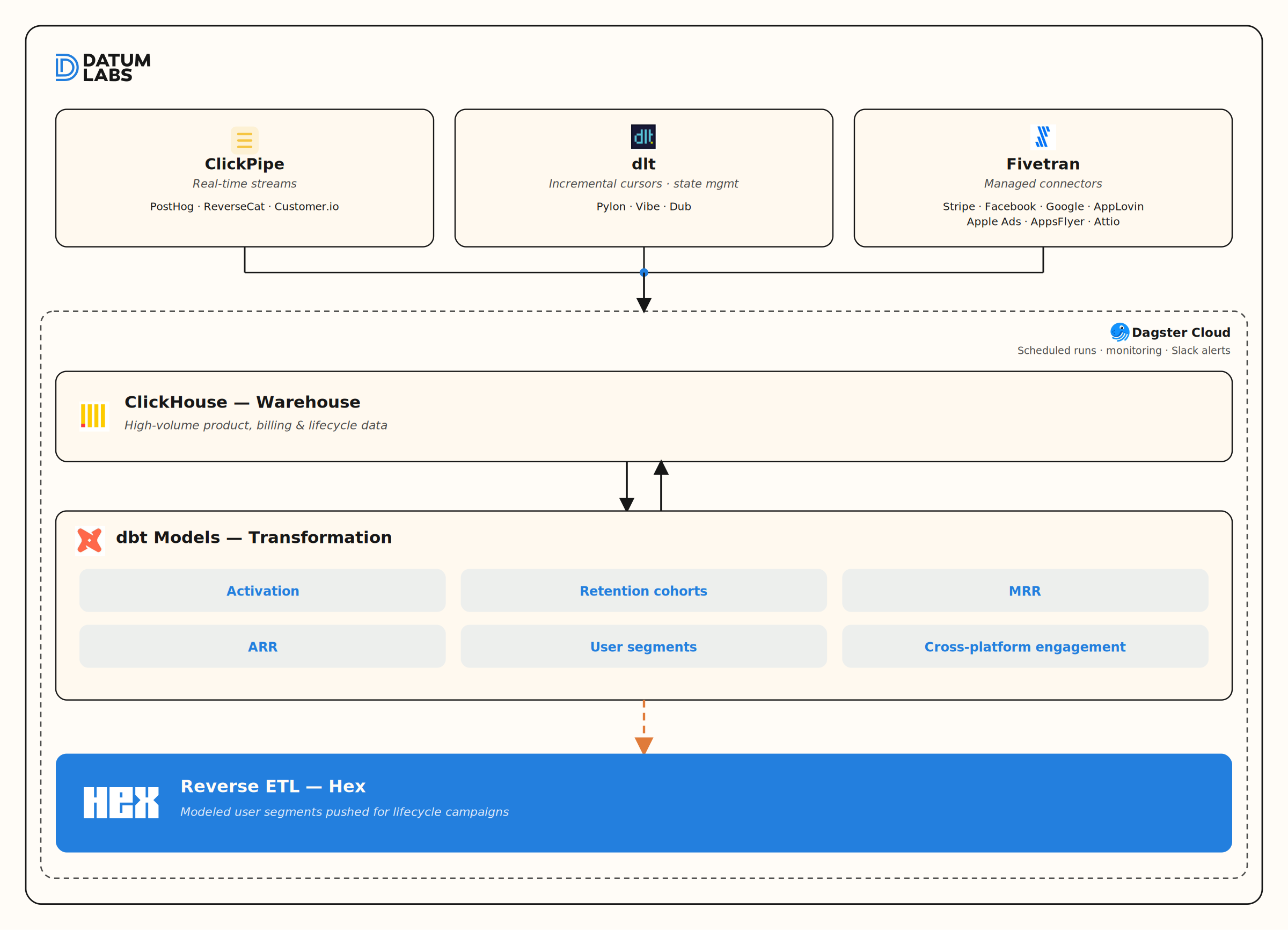The image size is (1288, 930).
Task: Click the dbt orange logo icon
Action: (x=90, y=540)
